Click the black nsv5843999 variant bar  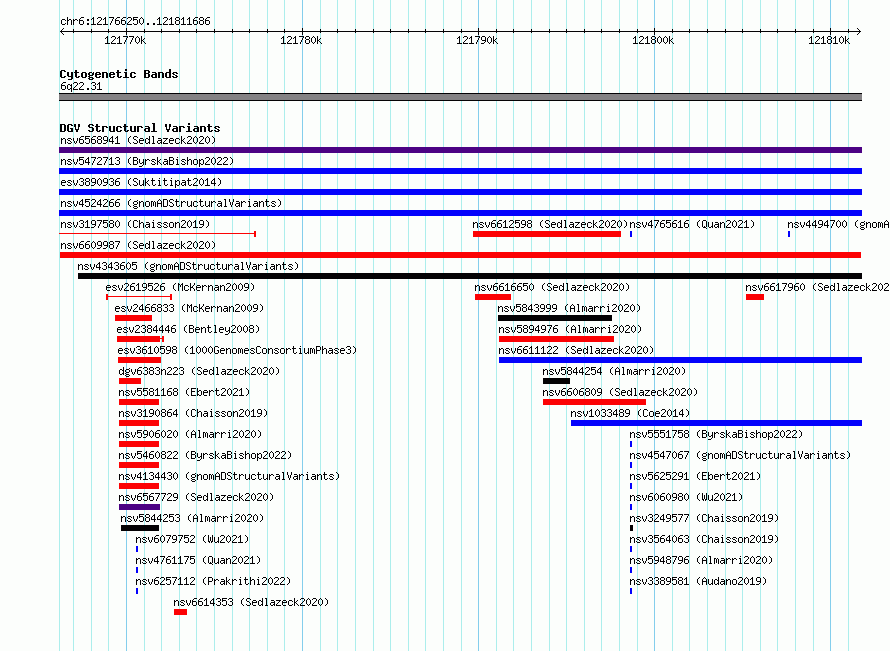(555, 318)
